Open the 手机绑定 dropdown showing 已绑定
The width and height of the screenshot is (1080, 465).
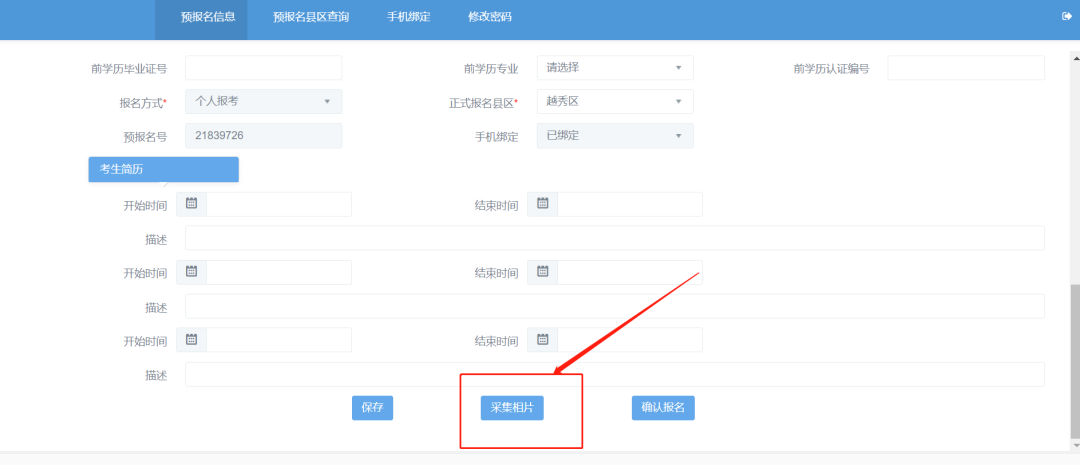pos(615,136)
